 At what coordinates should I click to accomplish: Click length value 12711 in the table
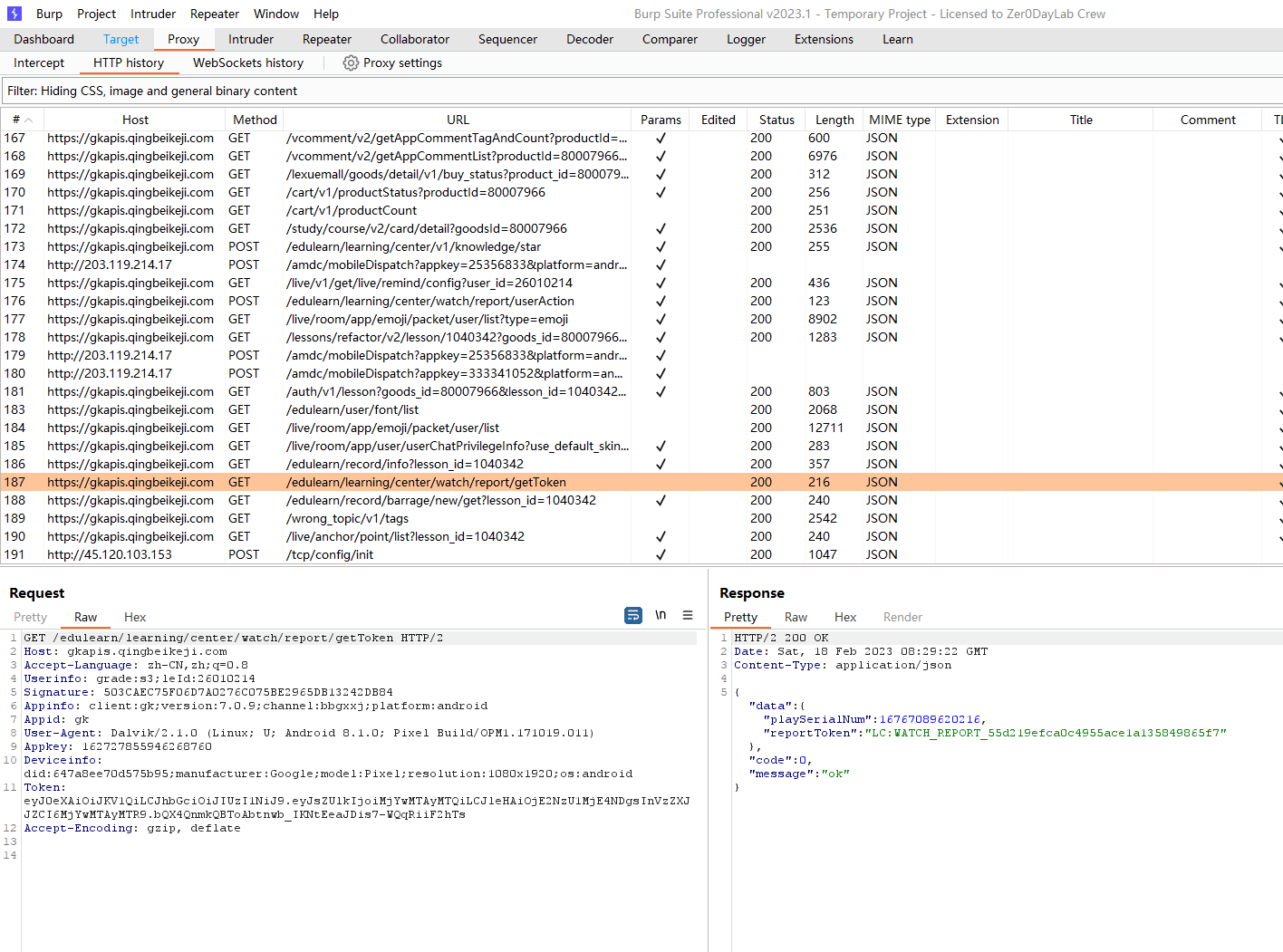coord(825,428)
